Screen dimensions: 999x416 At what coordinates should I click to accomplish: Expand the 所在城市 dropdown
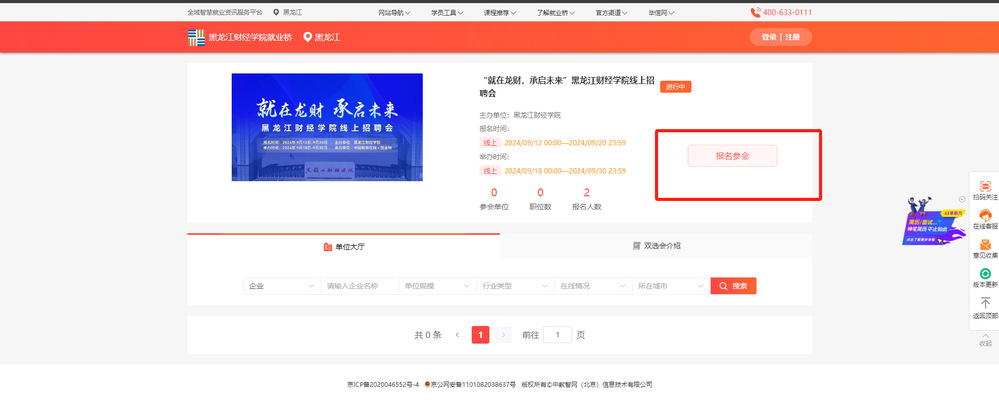pyautogui.click(x=669, y=286)
